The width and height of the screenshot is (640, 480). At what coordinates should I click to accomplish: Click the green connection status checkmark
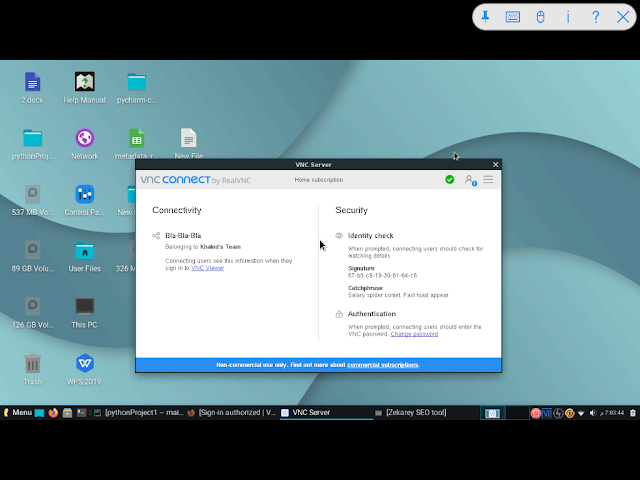[x=449, y=180]
